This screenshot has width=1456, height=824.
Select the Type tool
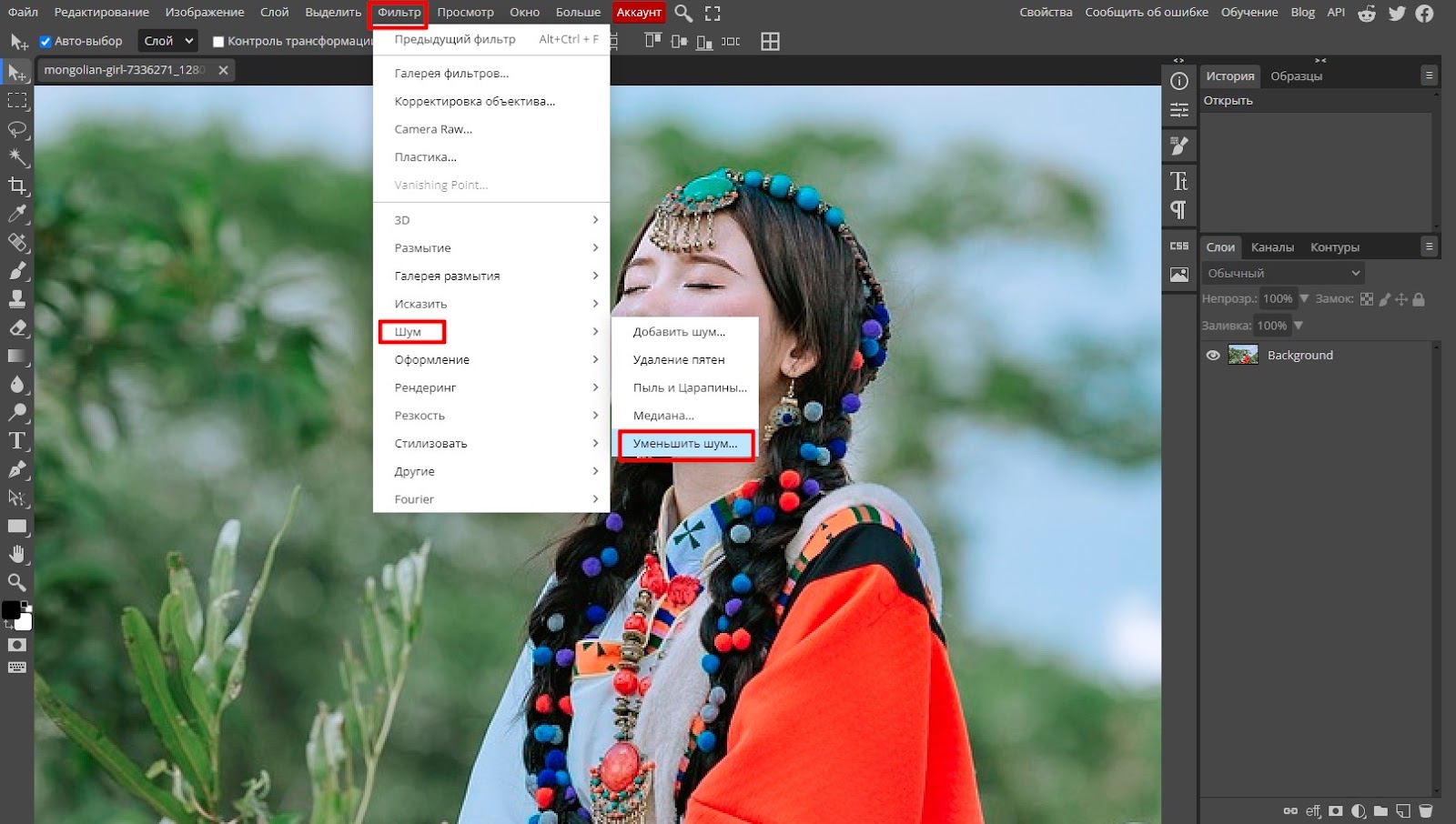coord(16,441)
